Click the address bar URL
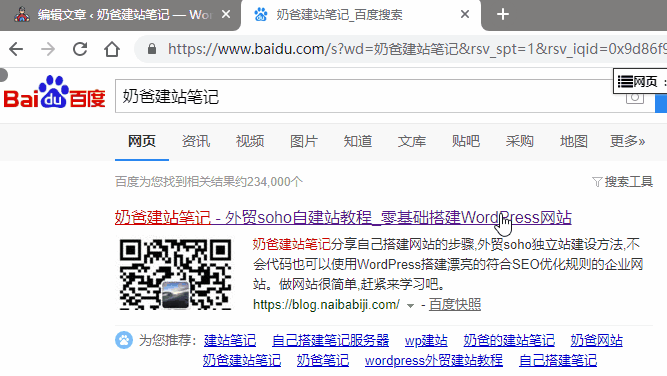Image resolution: width=667 pixels, height=376 pixels. point(417,49)
